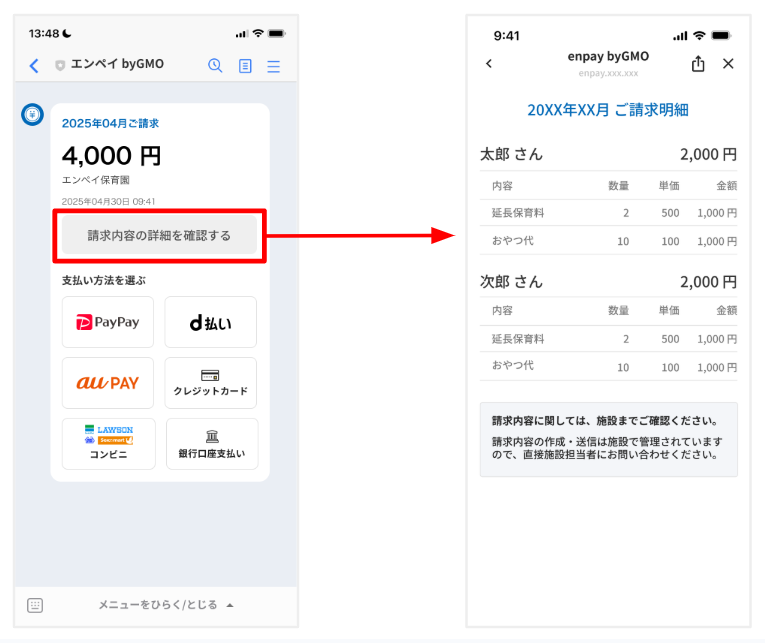765x643 pixels.
Task: Select コンビニ payment option
Action: pos(109,444)
